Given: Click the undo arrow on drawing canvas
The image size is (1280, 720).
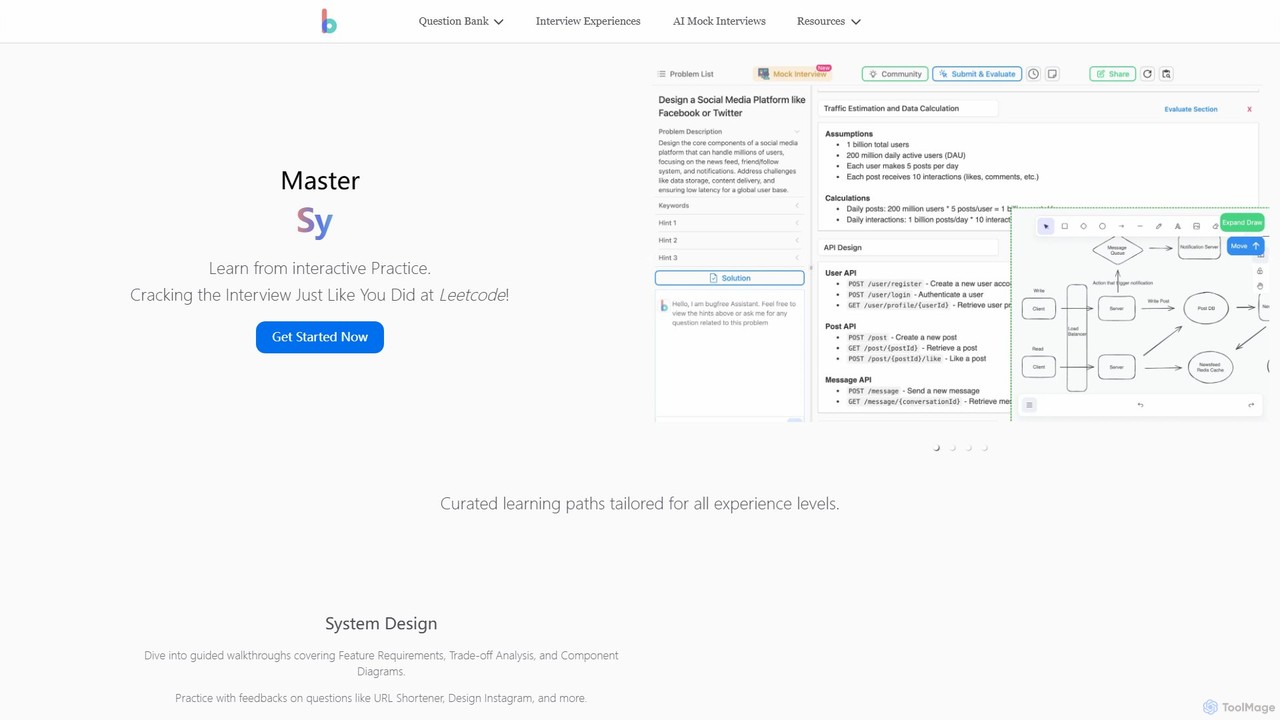Looking at the screenshot, I should [x=1140, y=405].
